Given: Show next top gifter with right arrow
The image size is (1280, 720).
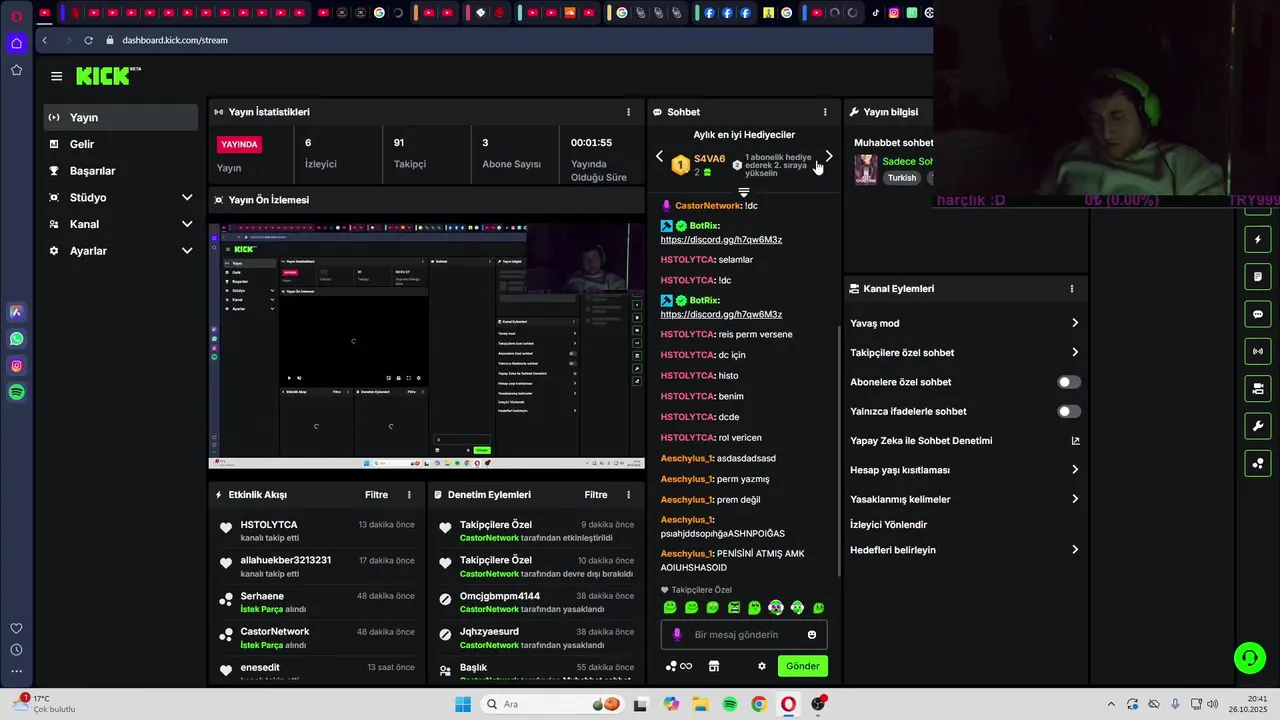Looking at the screenshot, I should pos(828,156).
